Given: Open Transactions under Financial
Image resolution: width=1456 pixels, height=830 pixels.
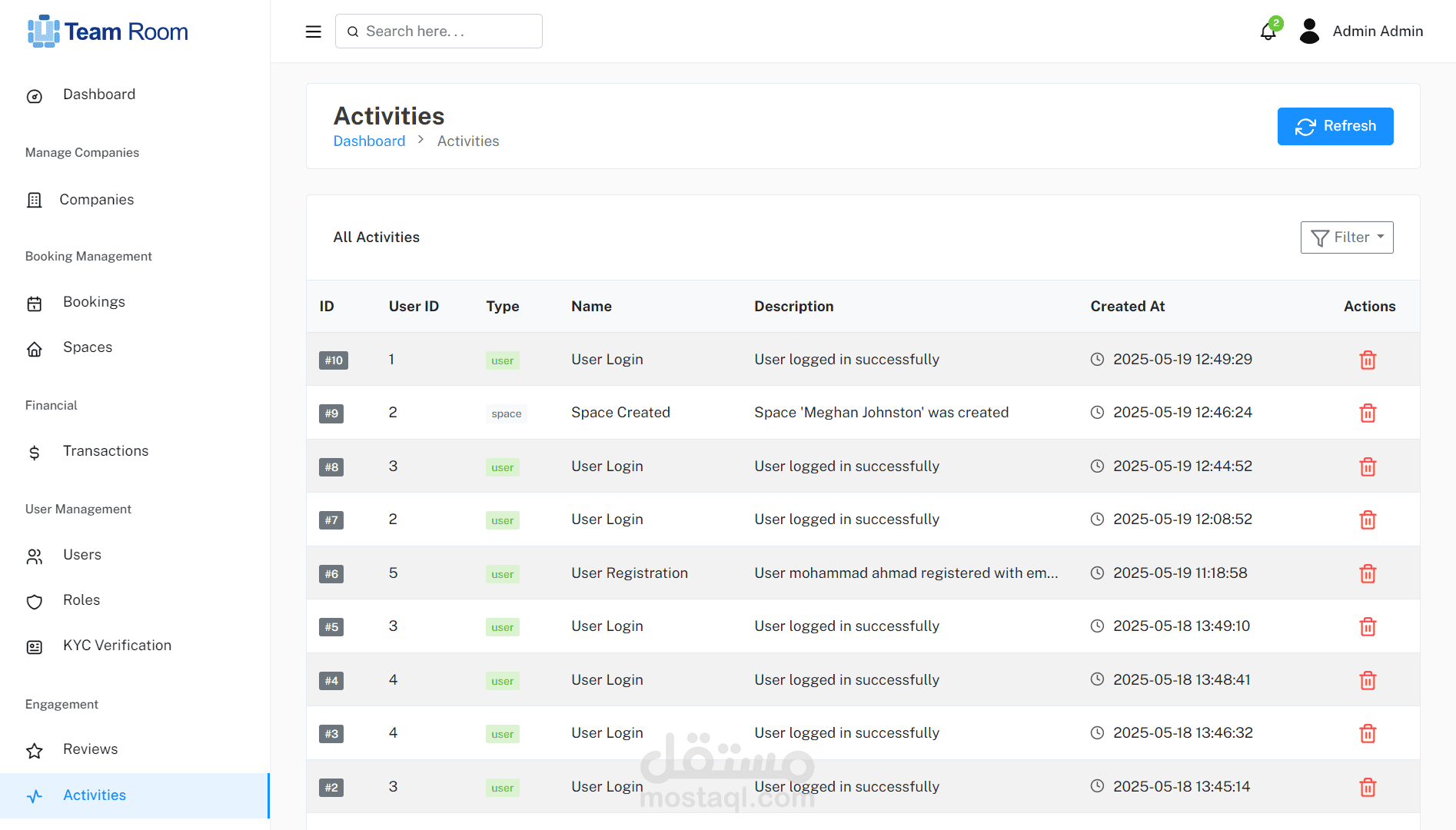Looking at the screenshot, I should pyautogui.click(x=105, y=451).
